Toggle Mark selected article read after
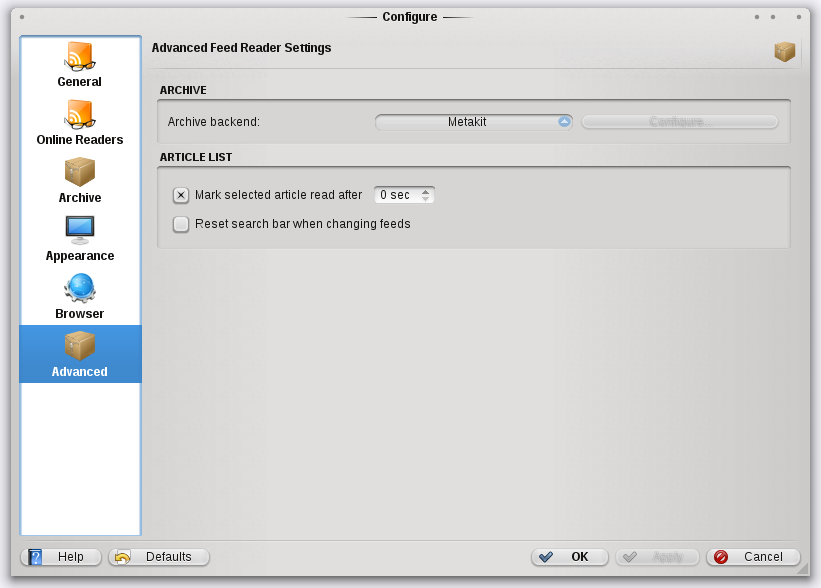Image resolution: width=821 pixels, height=588 pixels. click(x=181, y=195)
